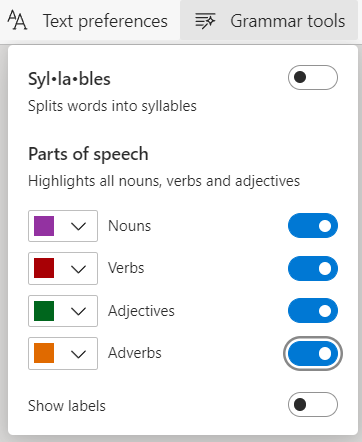Open the Text preferences tab
The height and width of the screenshot is (442, 362).
tap(88, 21)
